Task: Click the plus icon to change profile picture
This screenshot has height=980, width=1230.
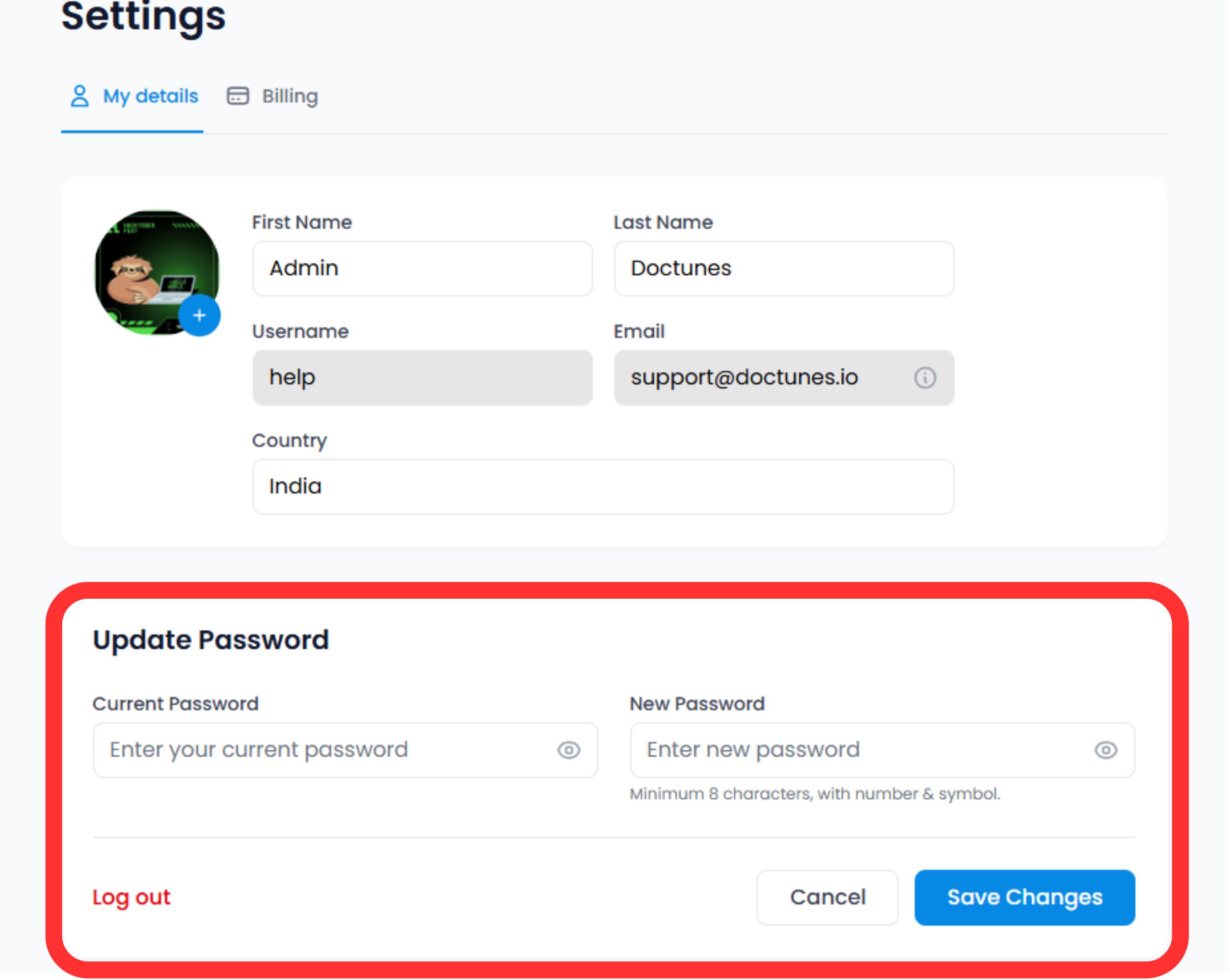Action: pyautogui.click(x=200, y=314)
